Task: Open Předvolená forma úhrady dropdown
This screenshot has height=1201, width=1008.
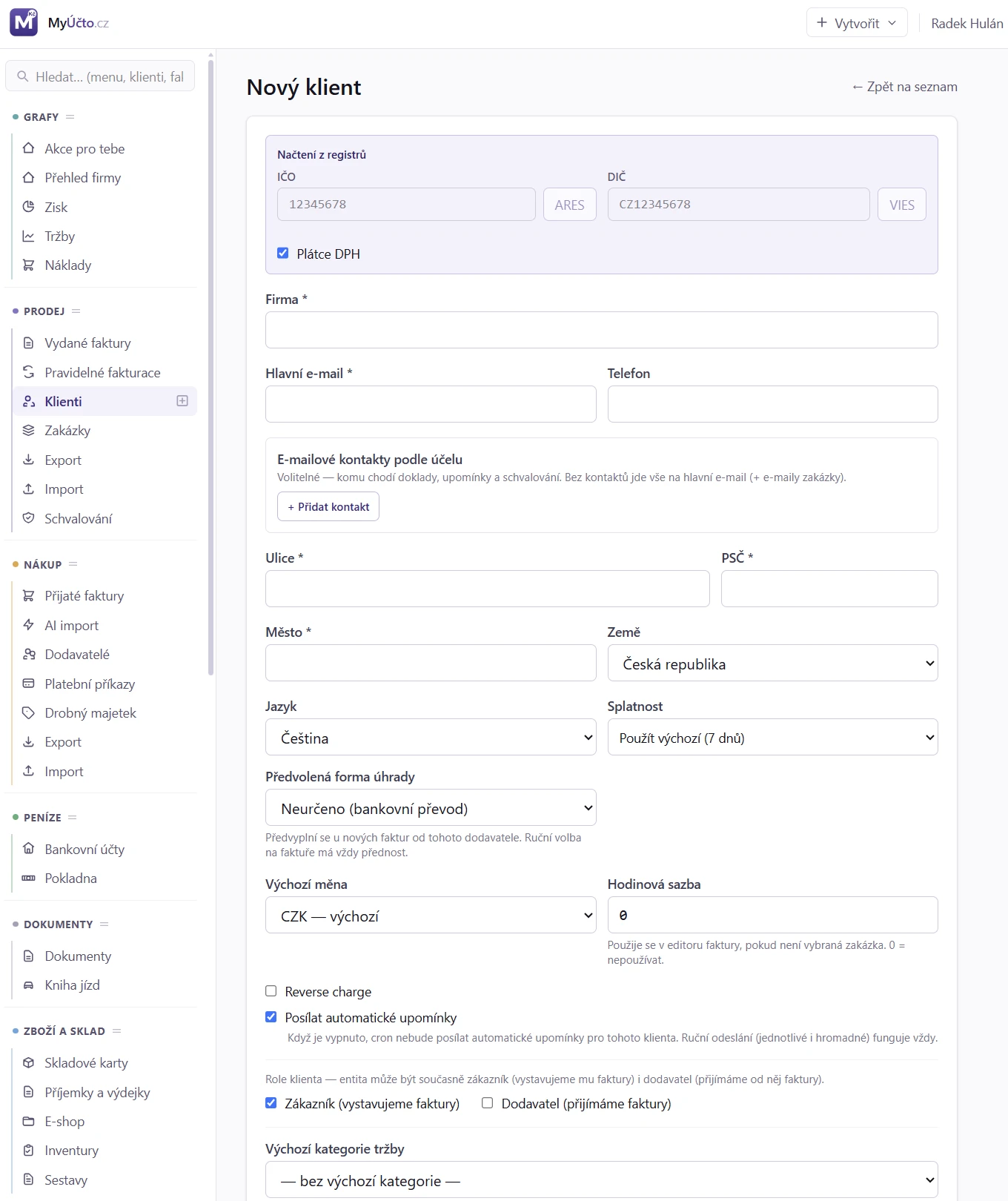Action: coord(431,807)
